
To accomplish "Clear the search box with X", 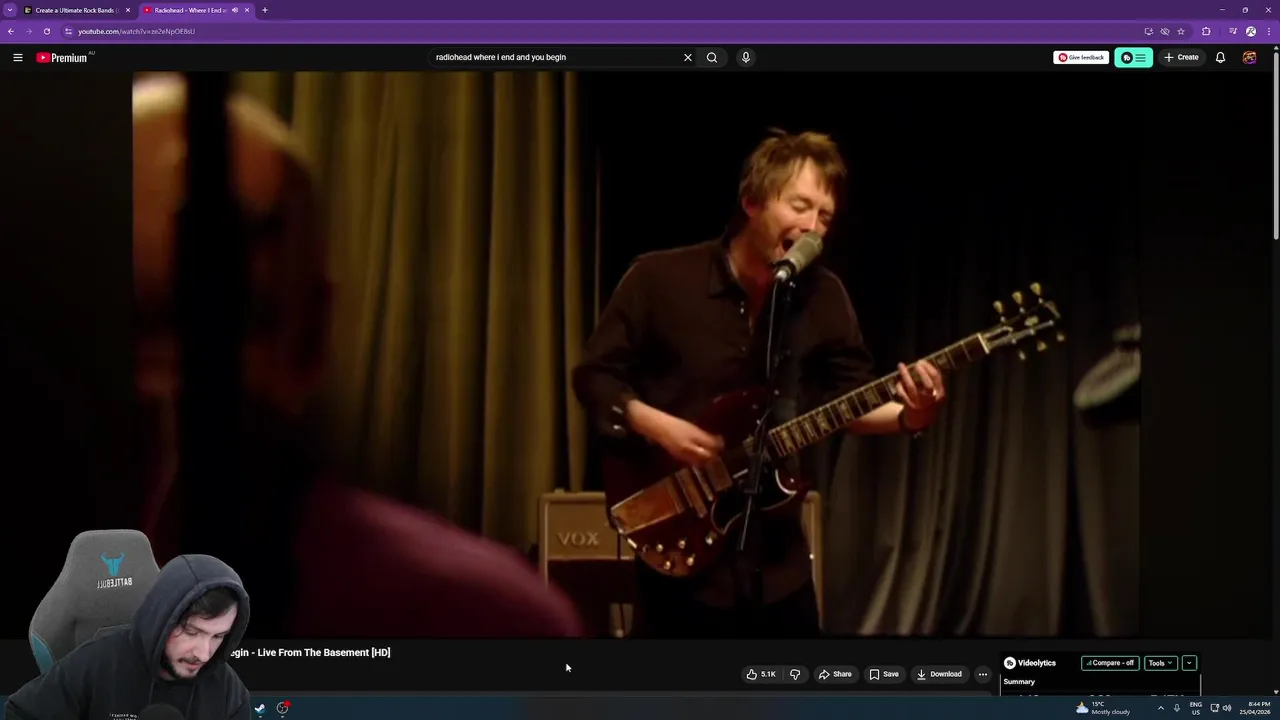I will pos(687,57).
